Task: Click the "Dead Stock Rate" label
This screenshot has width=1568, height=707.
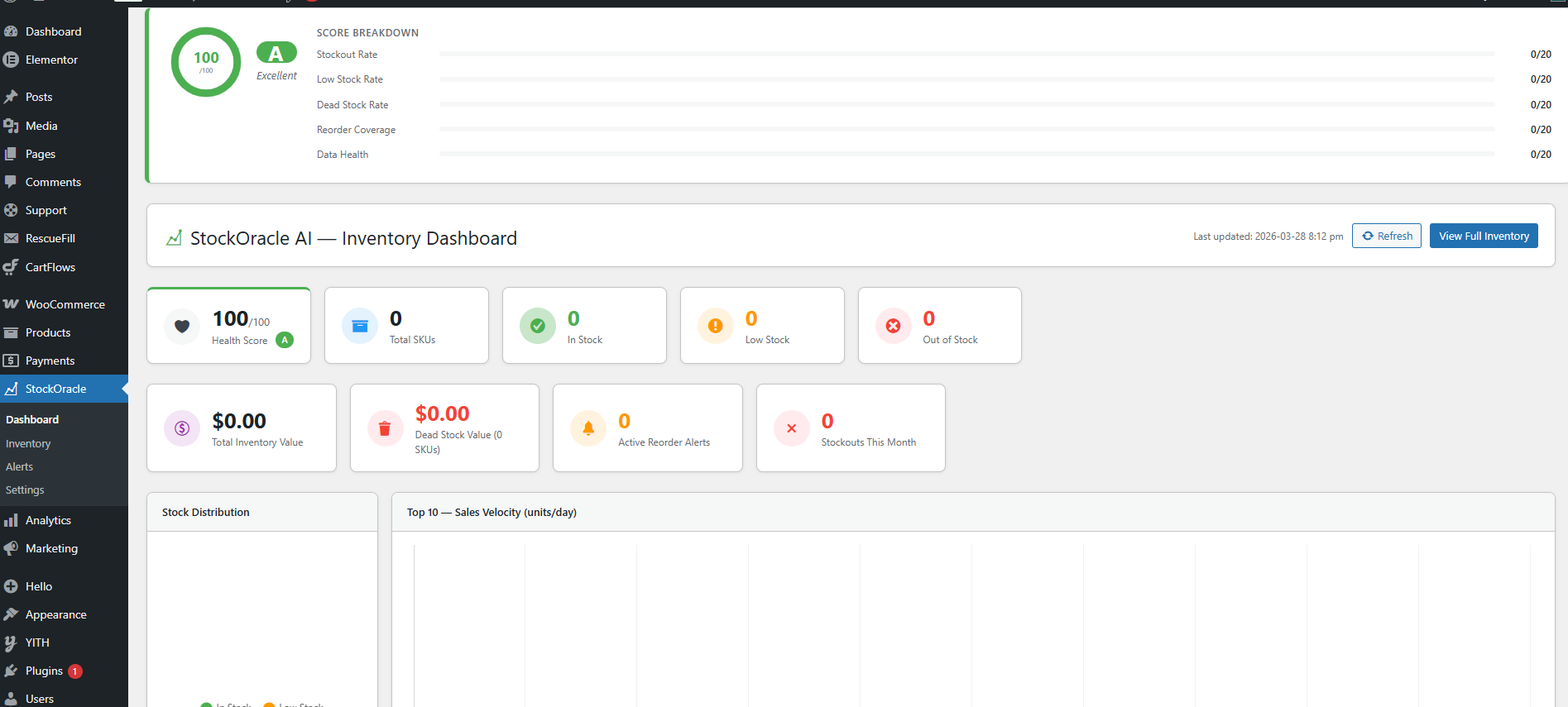Action: tap(352, 105)
